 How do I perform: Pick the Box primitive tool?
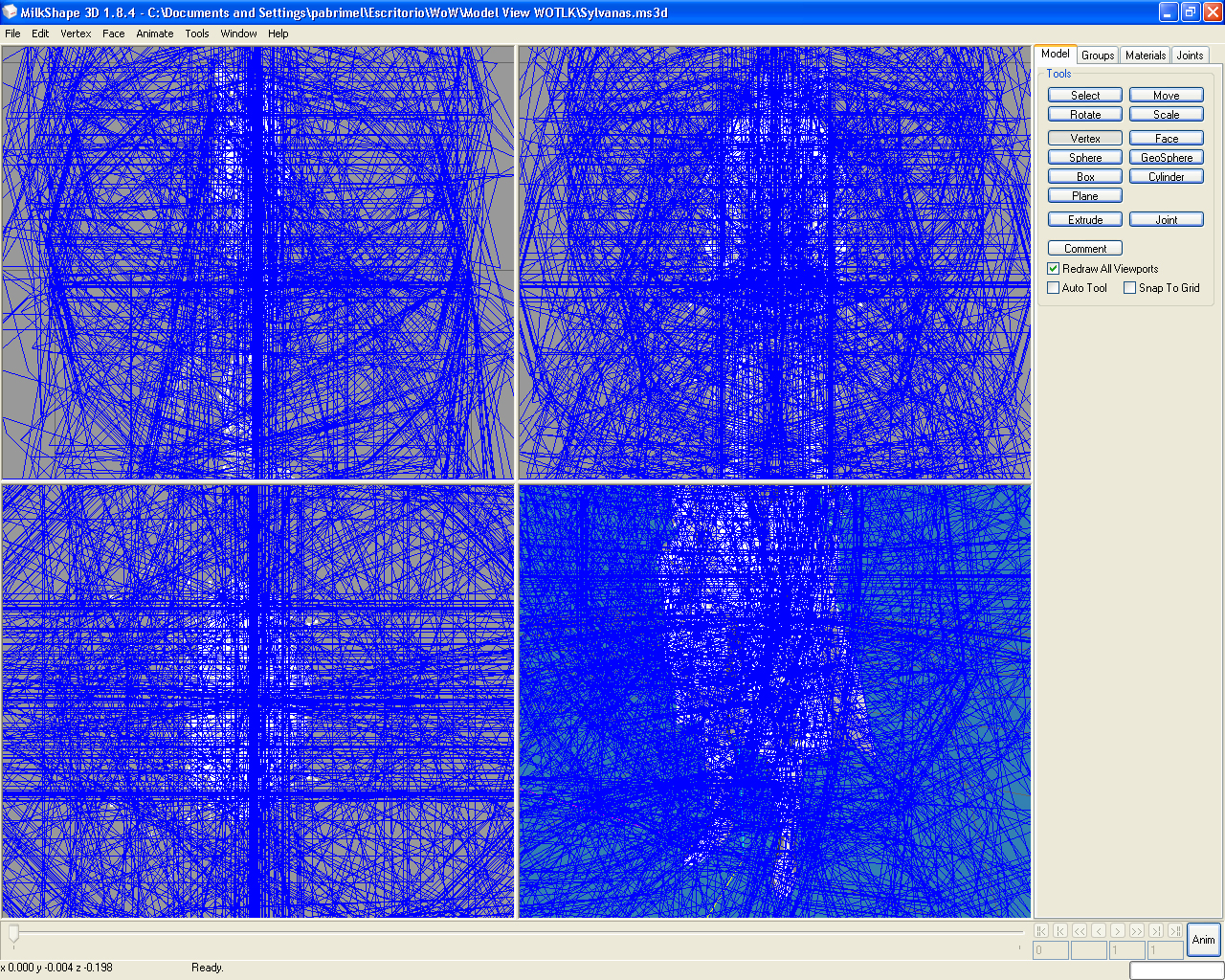(1085, 176)
